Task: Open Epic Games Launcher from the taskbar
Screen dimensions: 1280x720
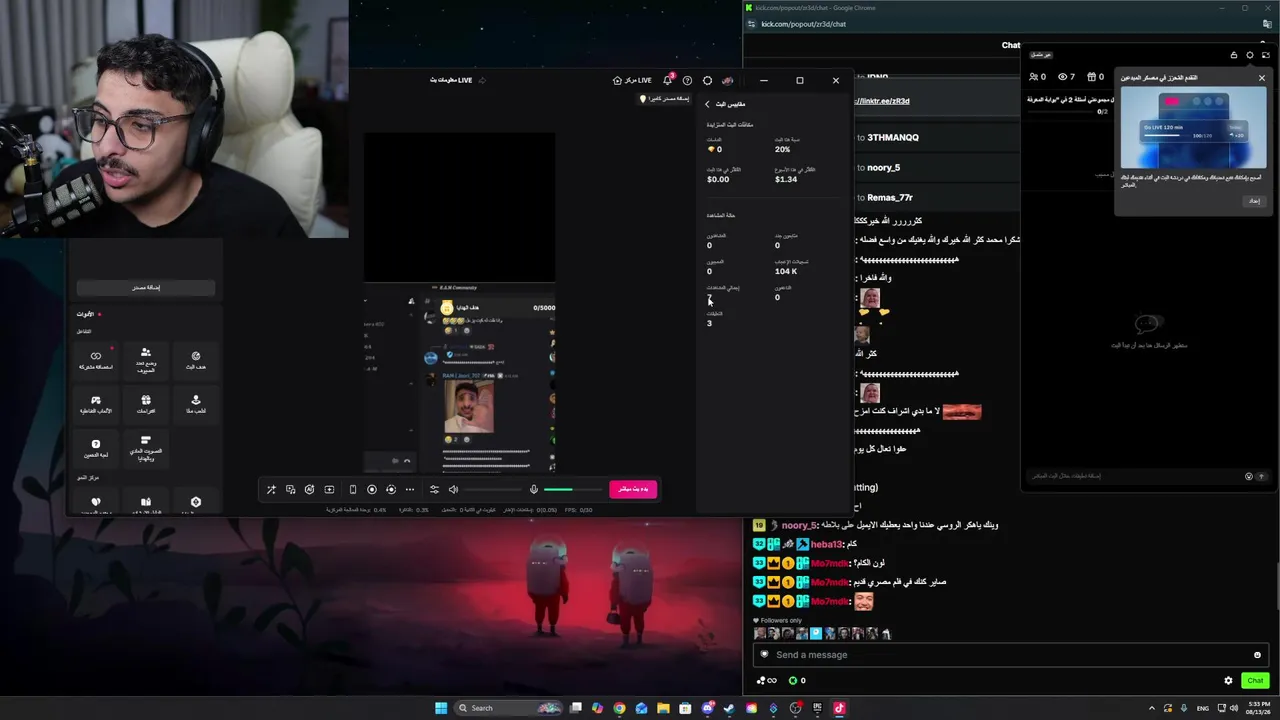Action: pos(817,708)
